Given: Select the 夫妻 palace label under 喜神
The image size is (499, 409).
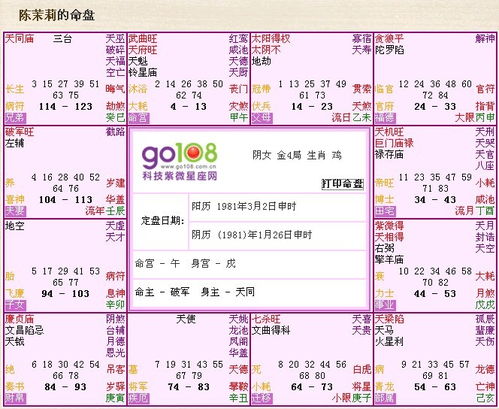Looking at the screenshot, I should [15, 211].
